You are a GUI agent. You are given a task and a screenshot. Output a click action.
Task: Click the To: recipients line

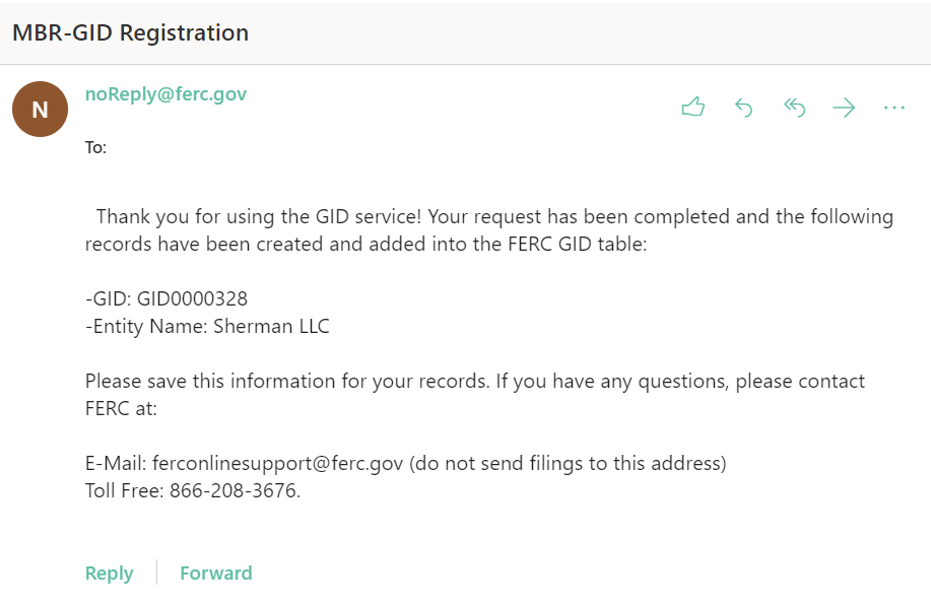[x=96, y=148]
